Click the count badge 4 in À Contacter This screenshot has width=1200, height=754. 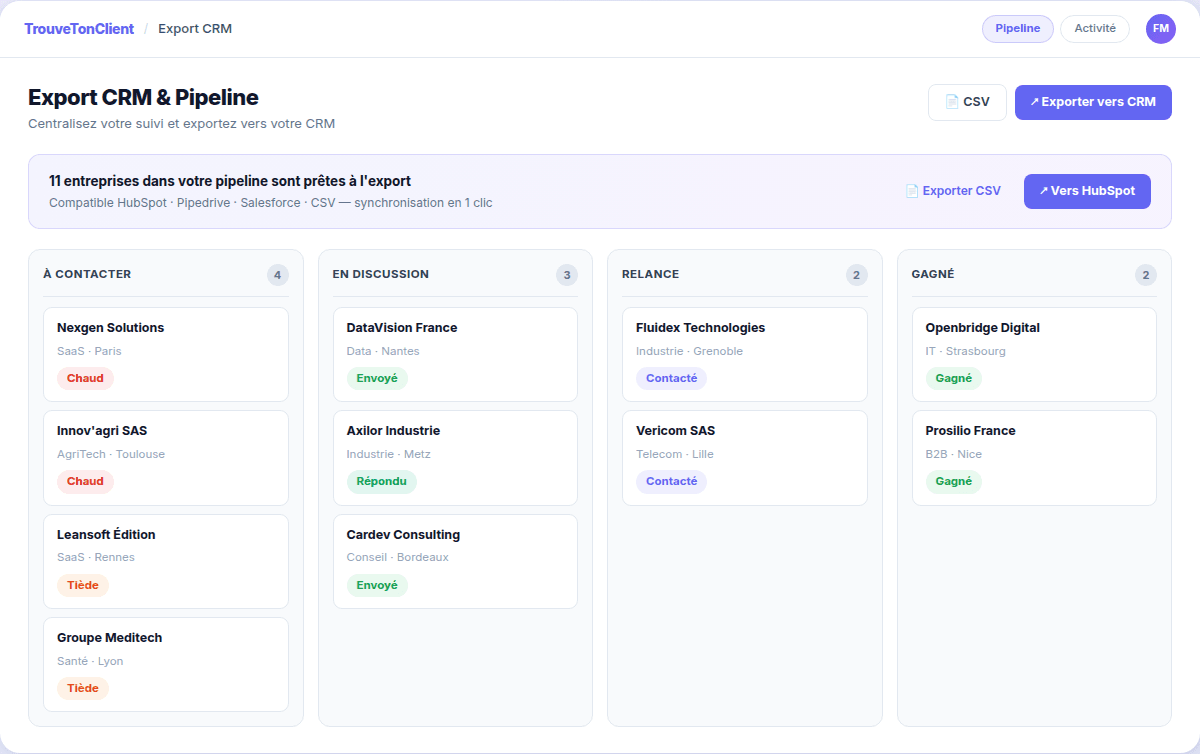(x=278, y=275)
